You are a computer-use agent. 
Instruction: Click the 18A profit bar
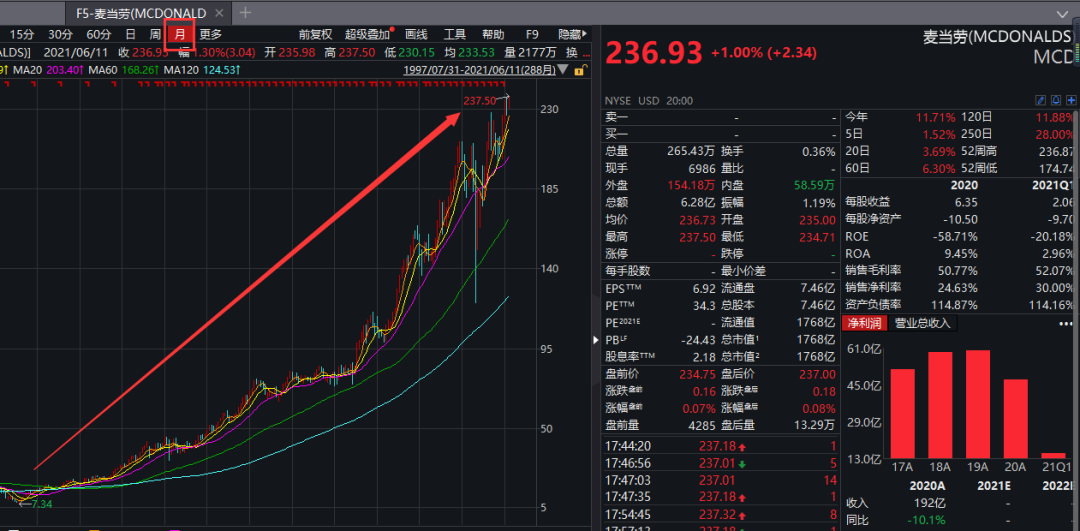pyautogui.click(x=940, y=406)
